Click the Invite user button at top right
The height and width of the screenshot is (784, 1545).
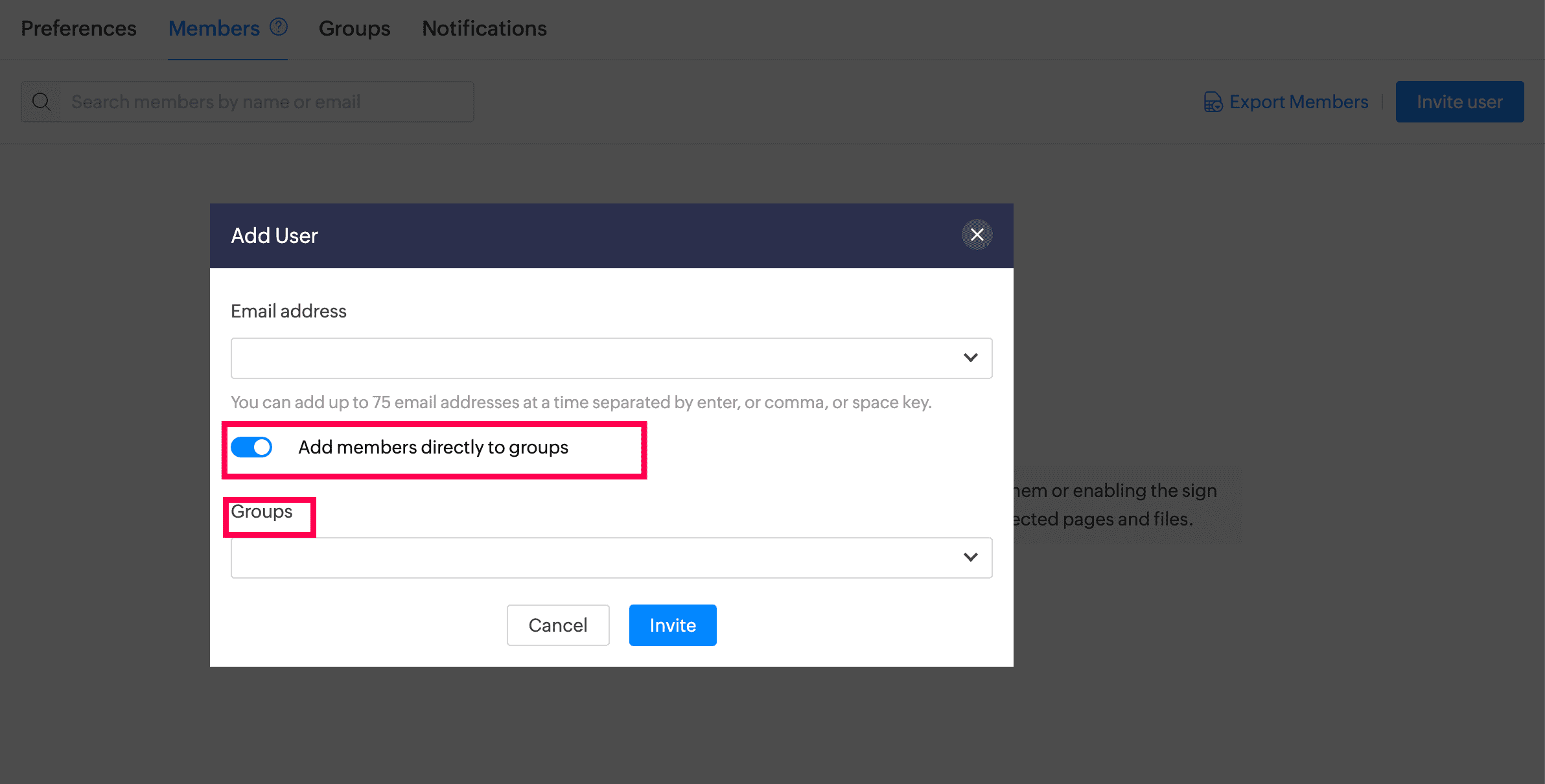pyautogui.click(x=1459, y=102)
